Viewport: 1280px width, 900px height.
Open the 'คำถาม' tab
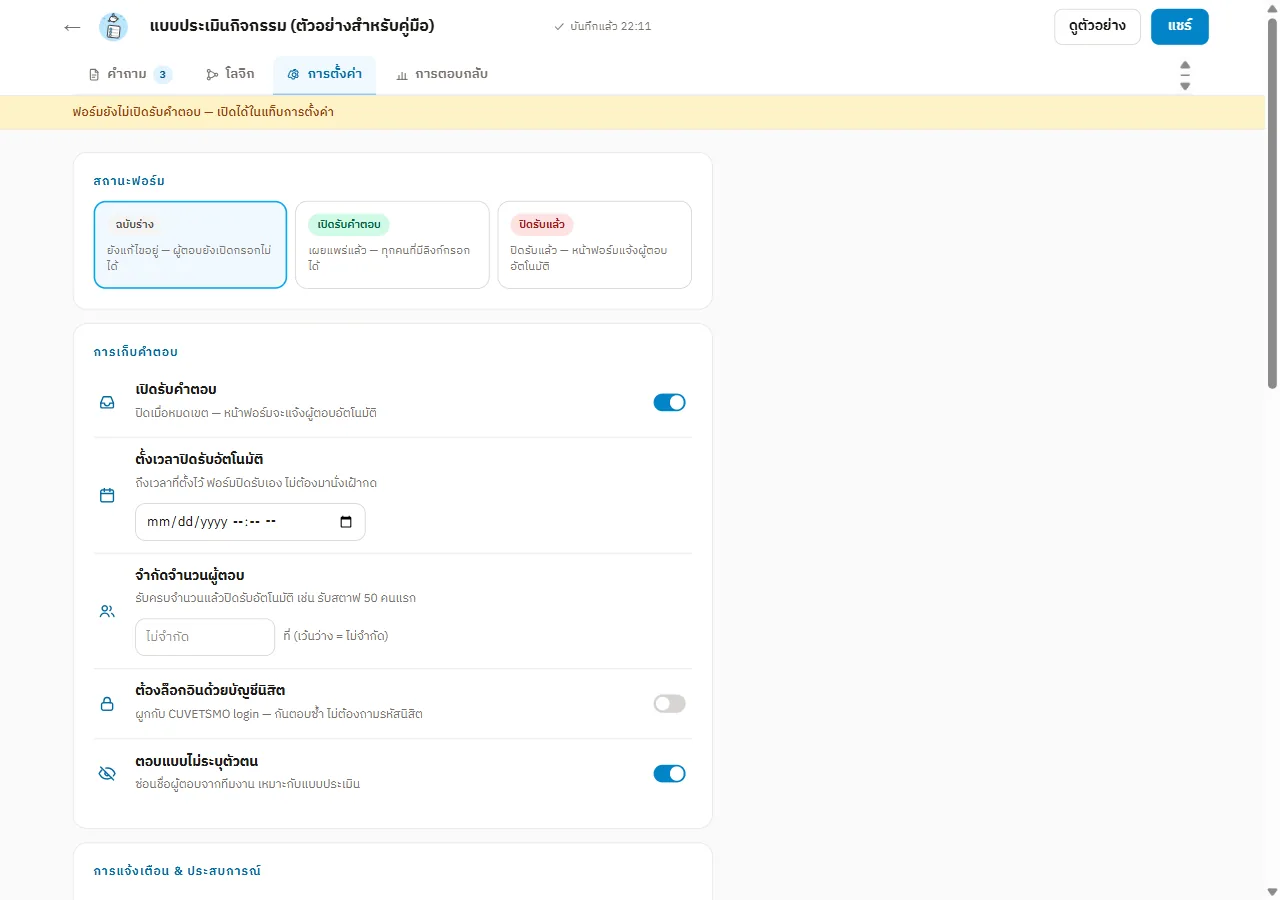click(130, 75)
